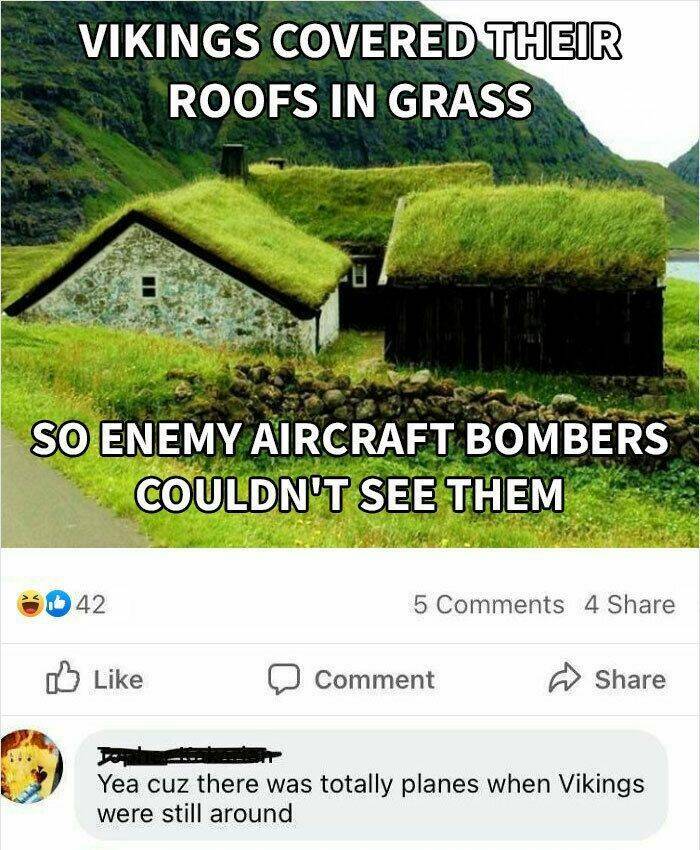
Task: Click the laughing Haha reaction emoji
Action: (x=30, y=604)
